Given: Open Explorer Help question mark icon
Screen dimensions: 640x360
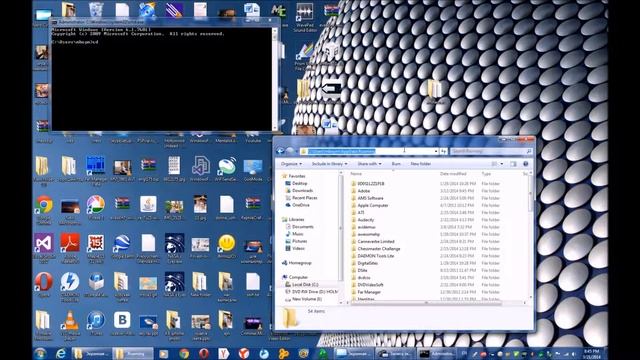Looking at the screenshot, I should click(526, 164).
